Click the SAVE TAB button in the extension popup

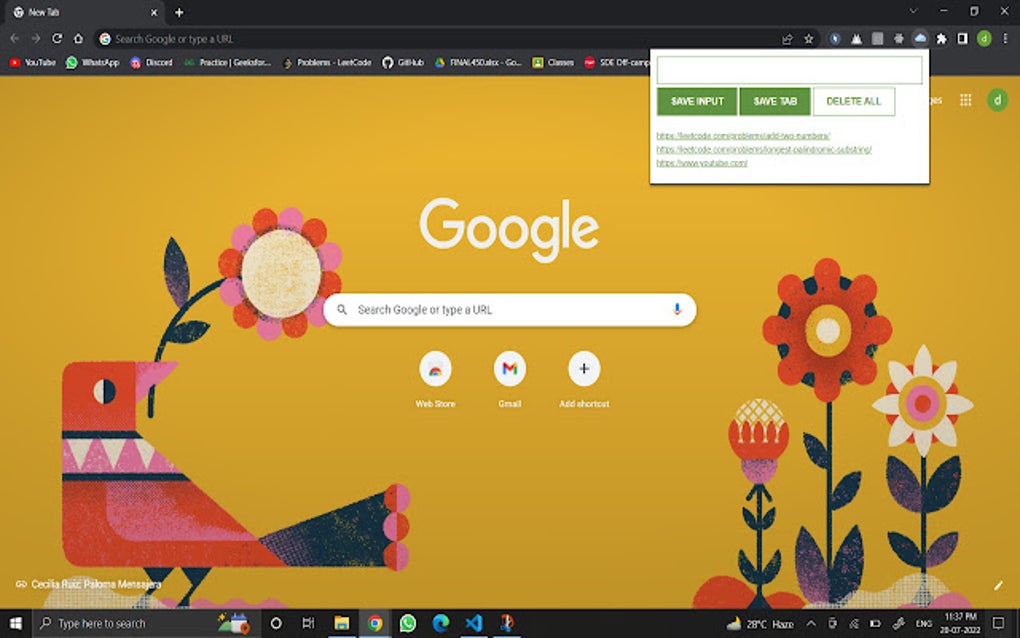(774, 101)
